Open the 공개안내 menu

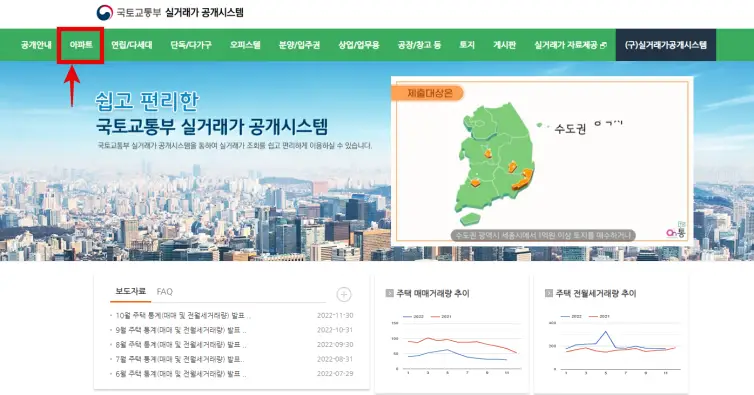click(36, 45)
